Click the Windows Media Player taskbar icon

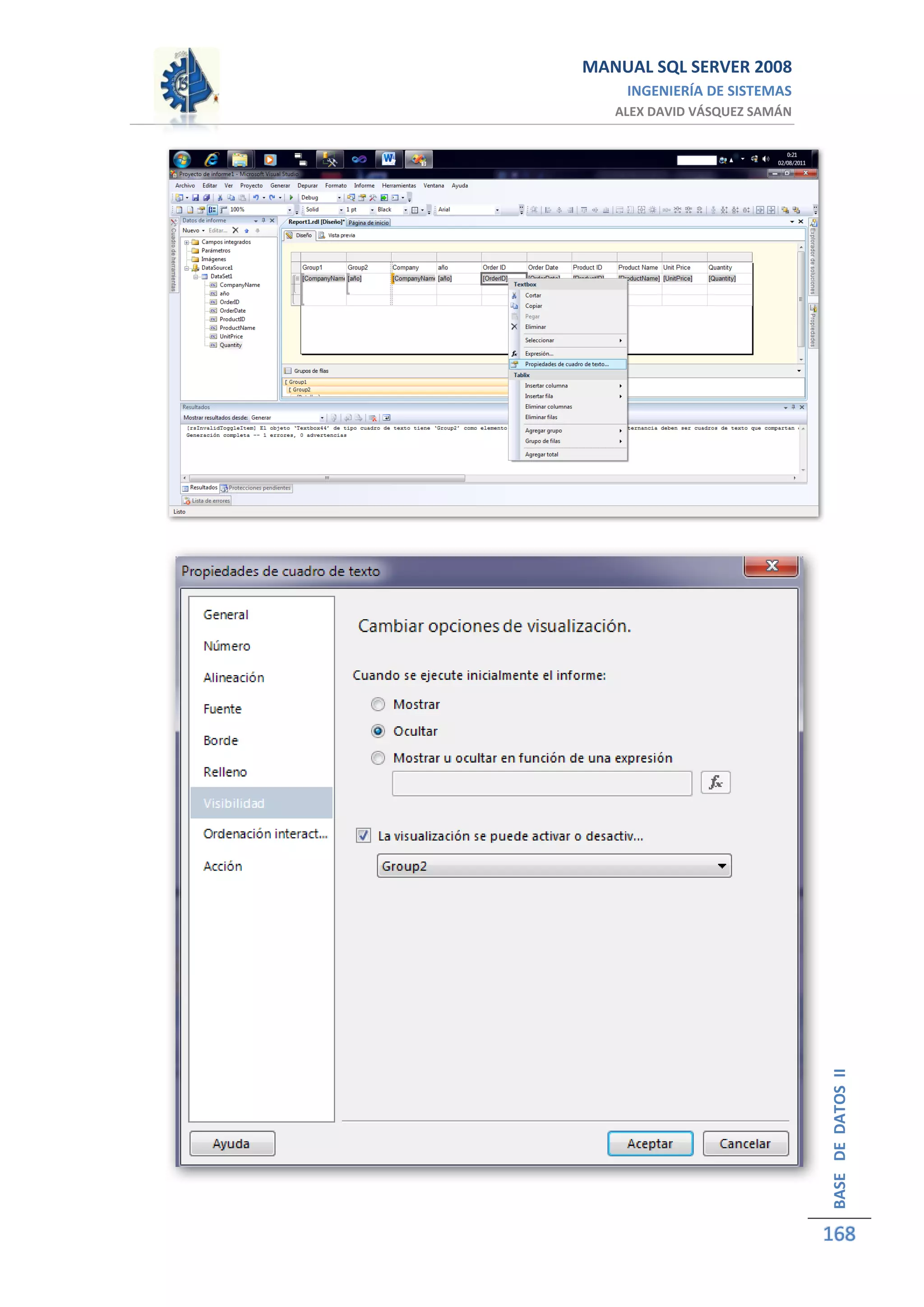click(x=270, y=159)
